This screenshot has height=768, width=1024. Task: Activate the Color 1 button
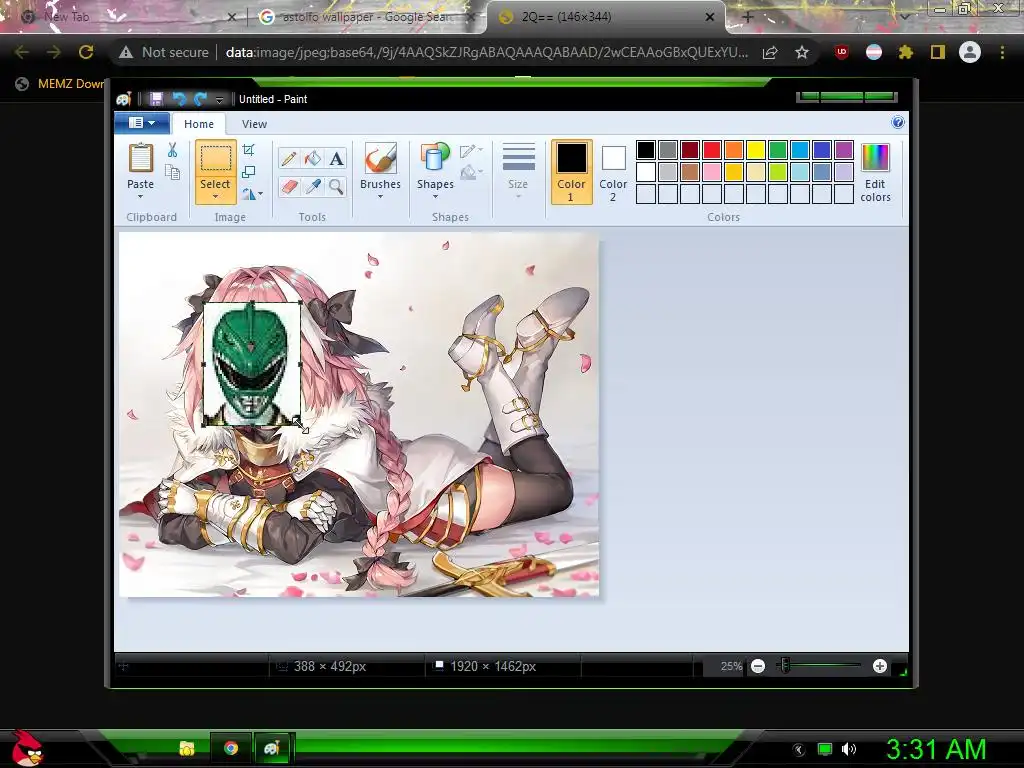coord(571,172)
